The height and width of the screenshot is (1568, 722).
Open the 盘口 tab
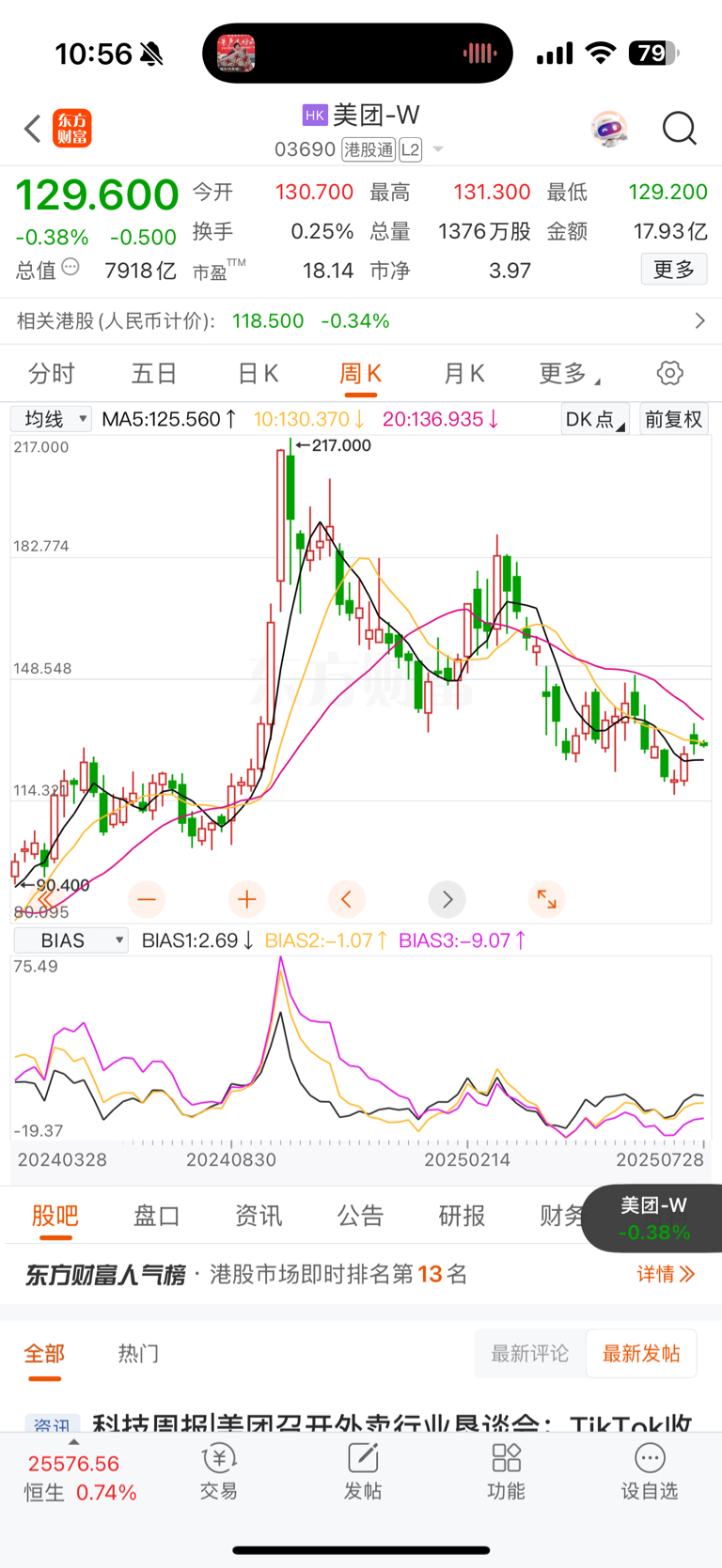pyautogui.click(x=157, y=1216)
